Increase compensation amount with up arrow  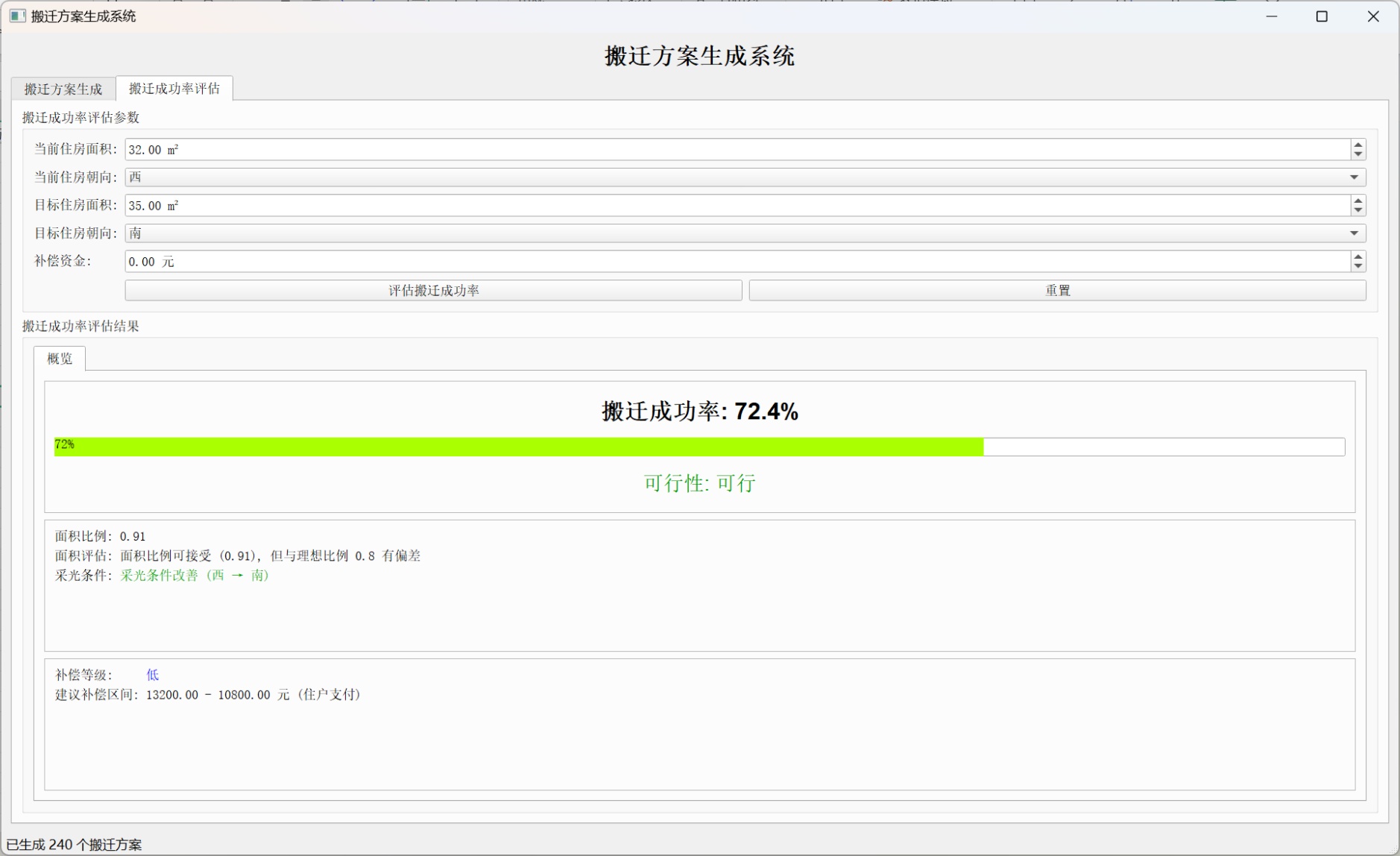click(1358, 257)
